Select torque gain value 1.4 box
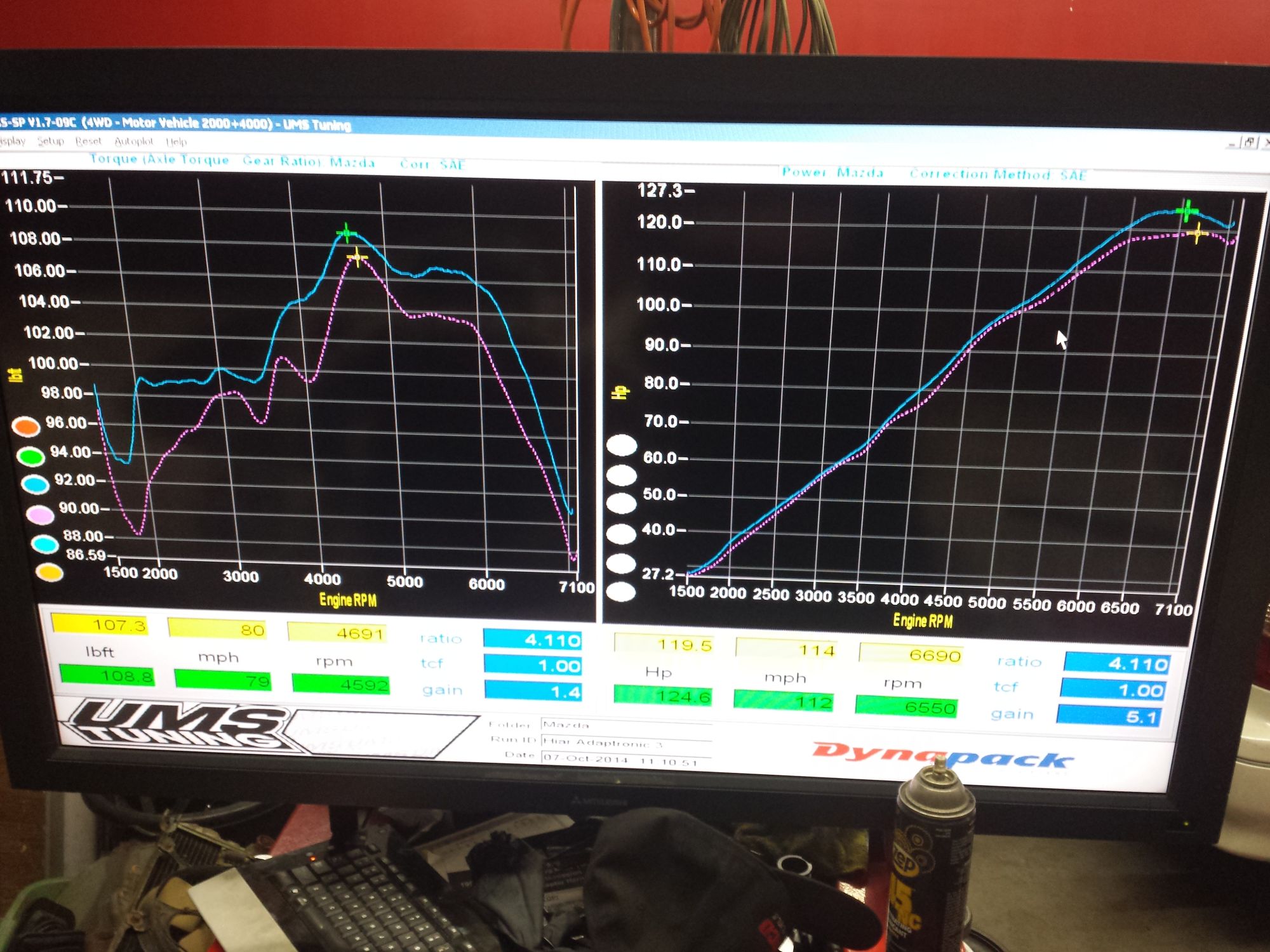Image resolution: width=1270 pixels, height=952 pixels. 533,692
